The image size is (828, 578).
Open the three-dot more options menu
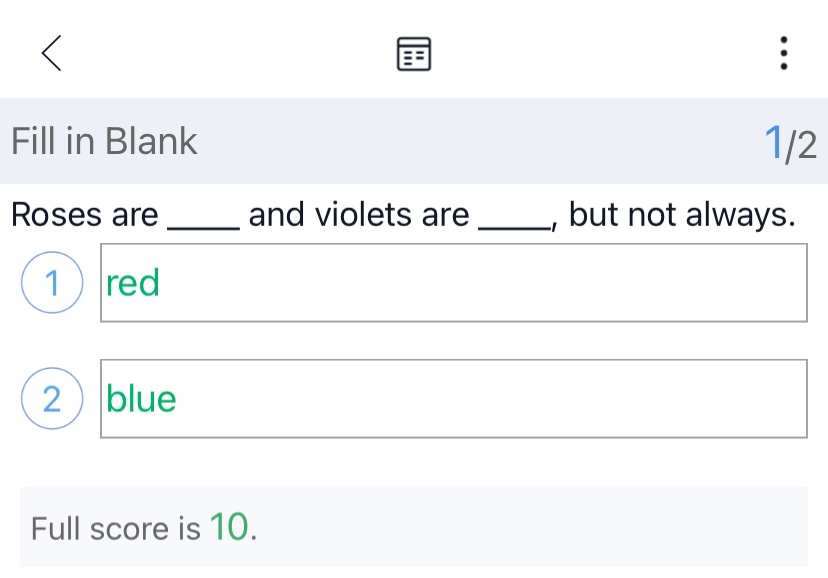[x=784, y=53]
